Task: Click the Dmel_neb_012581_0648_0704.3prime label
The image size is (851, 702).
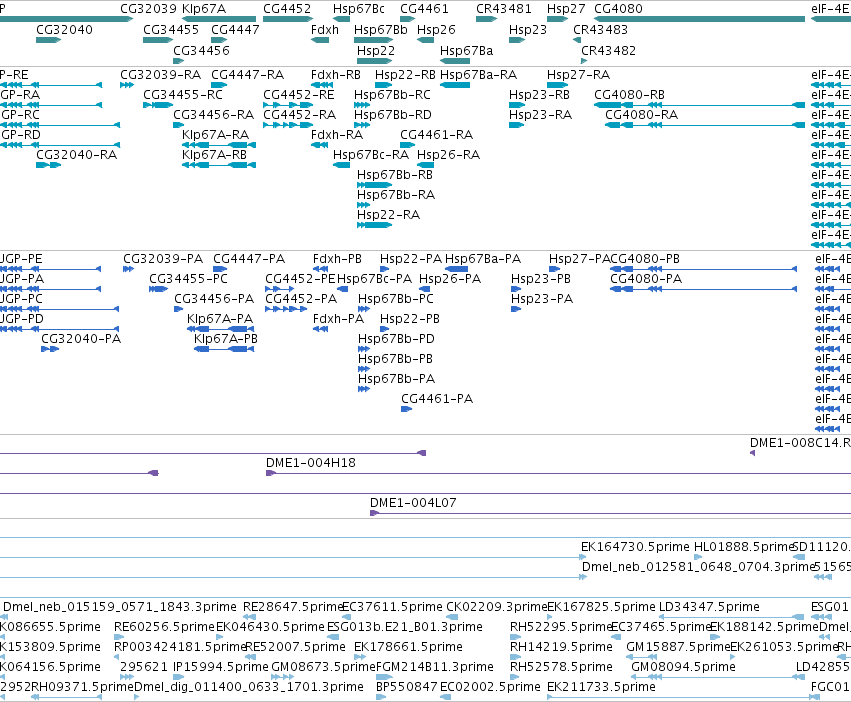Action: coord(698,567)
